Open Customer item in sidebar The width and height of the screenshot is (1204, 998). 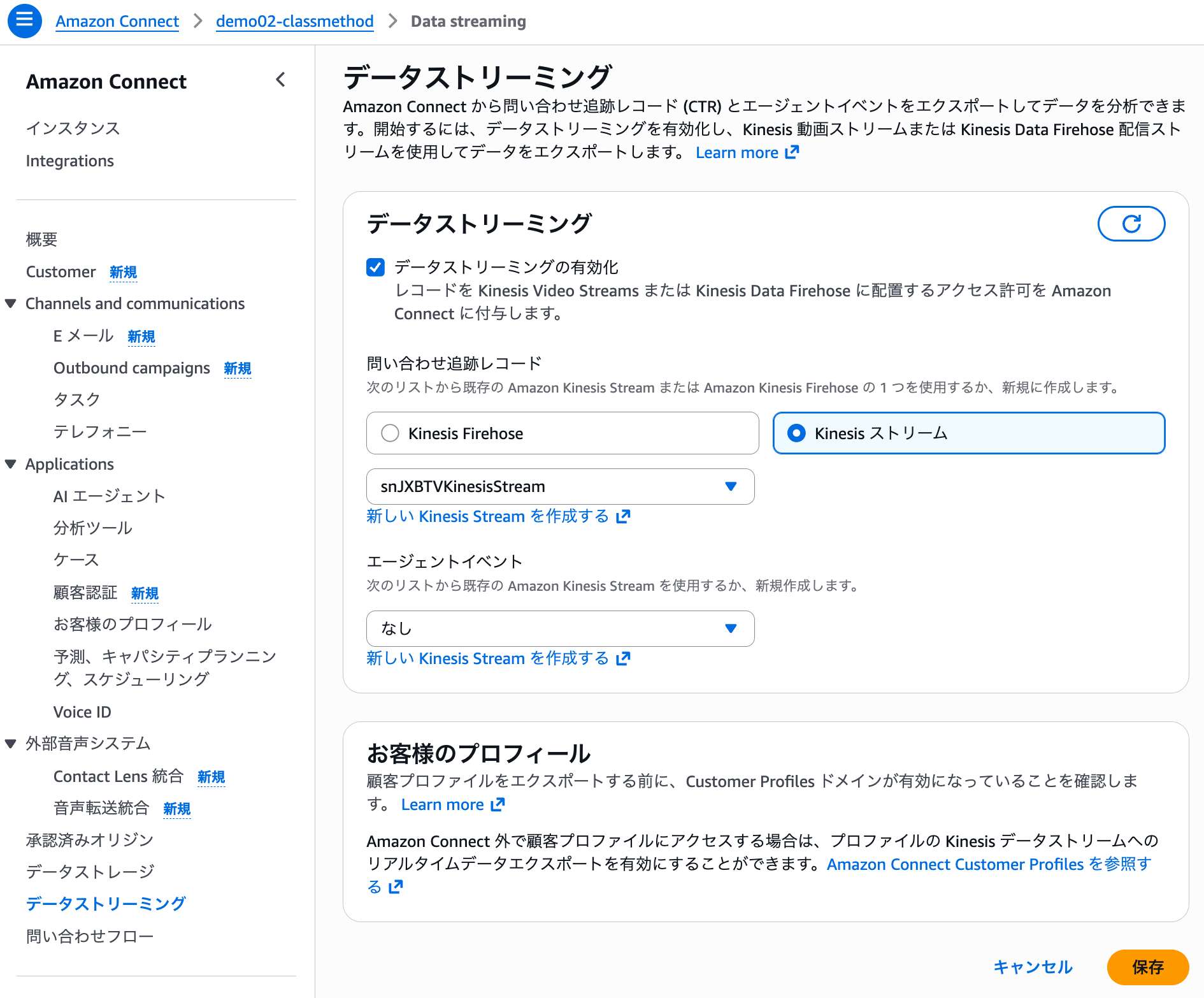click(61, 272)
